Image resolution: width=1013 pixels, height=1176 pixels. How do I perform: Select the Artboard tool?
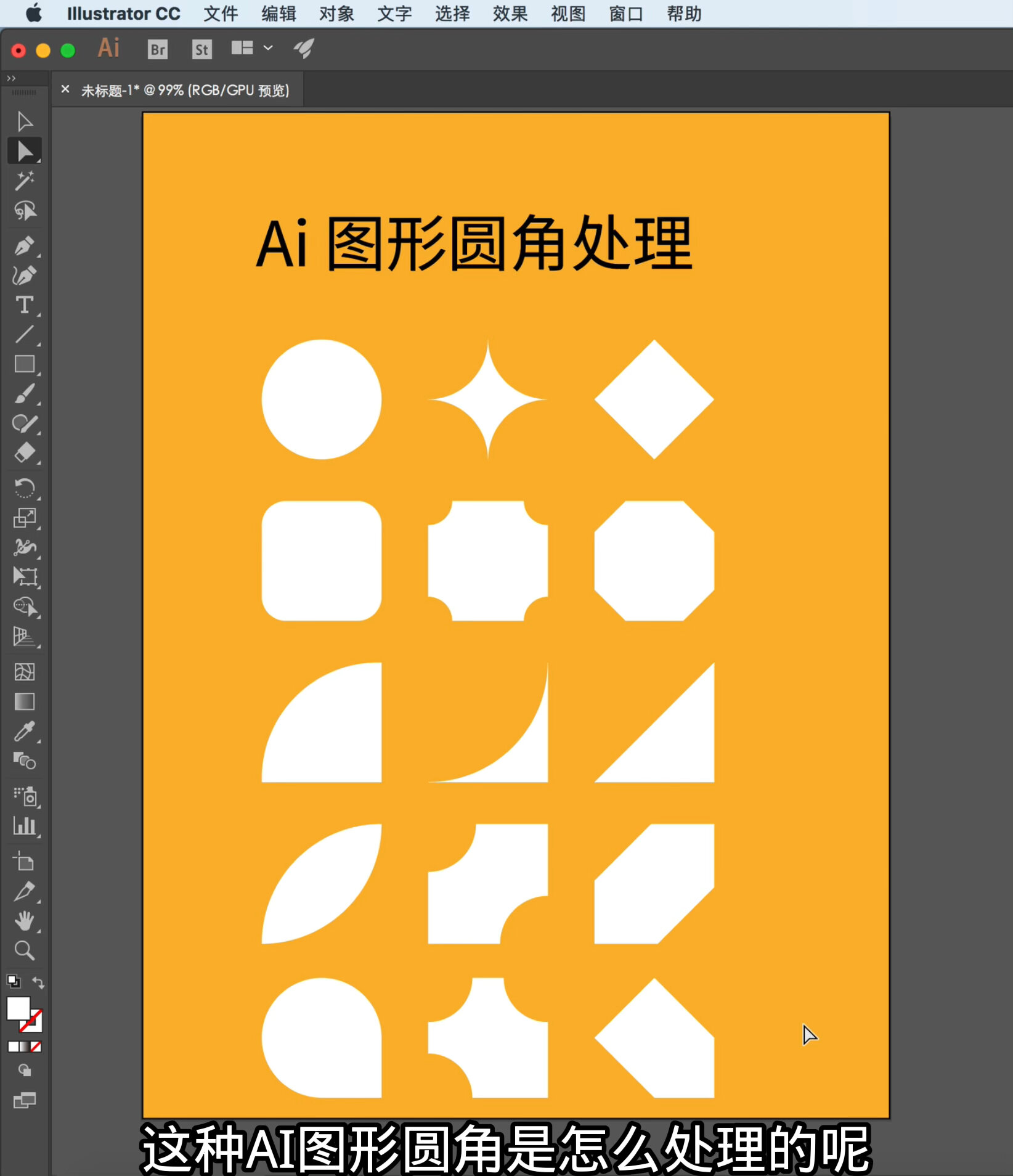point(25,861)
